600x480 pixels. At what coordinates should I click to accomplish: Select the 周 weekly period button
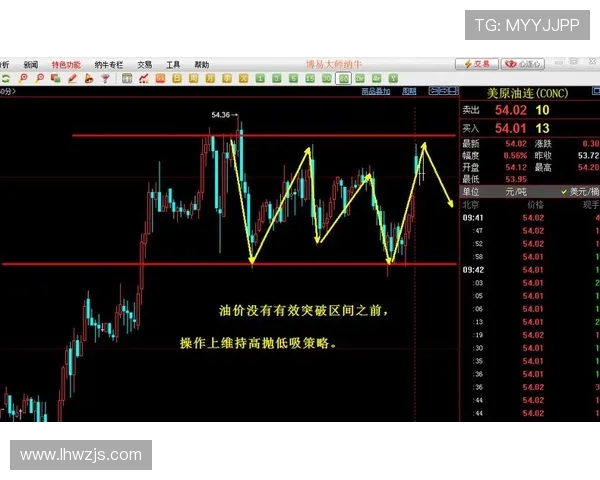coord(194,78)
